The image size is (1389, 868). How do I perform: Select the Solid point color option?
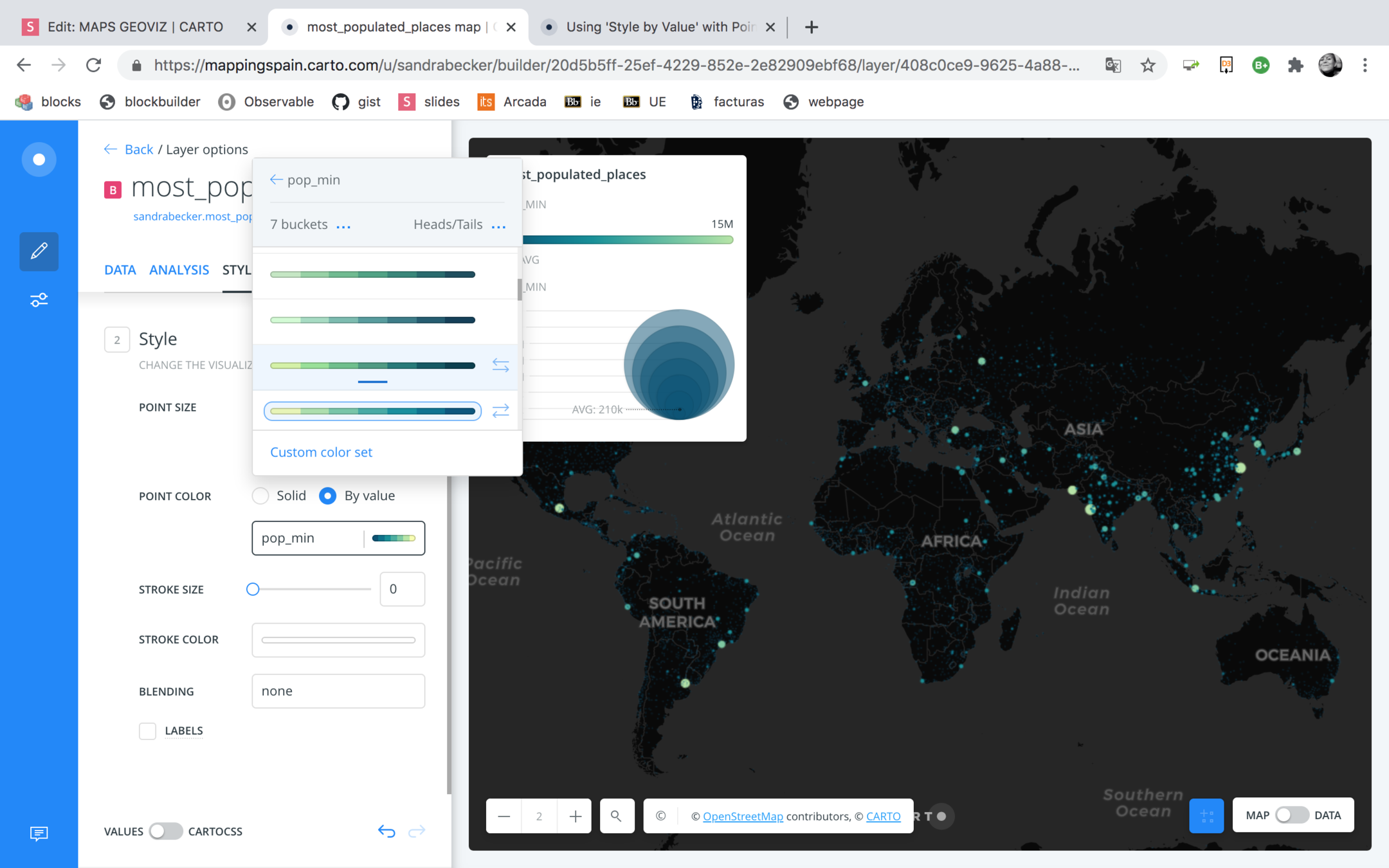[x=260, y=496]
